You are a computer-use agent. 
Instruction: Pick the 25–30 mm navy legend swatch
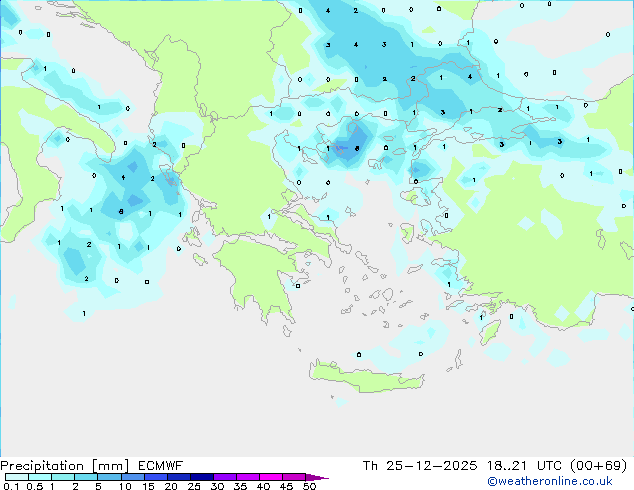(201, 477)
